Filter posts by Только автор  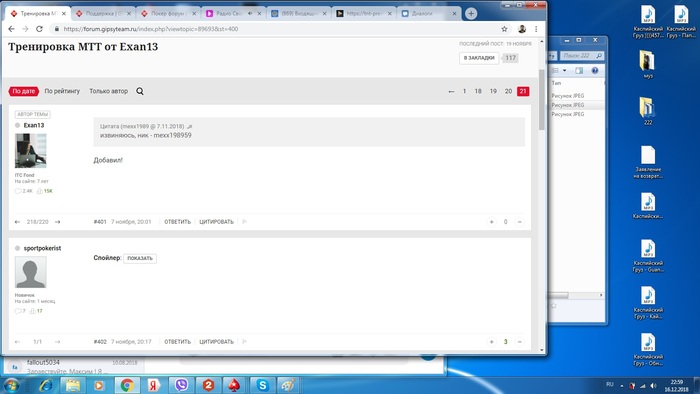click(x=108, y=91)
